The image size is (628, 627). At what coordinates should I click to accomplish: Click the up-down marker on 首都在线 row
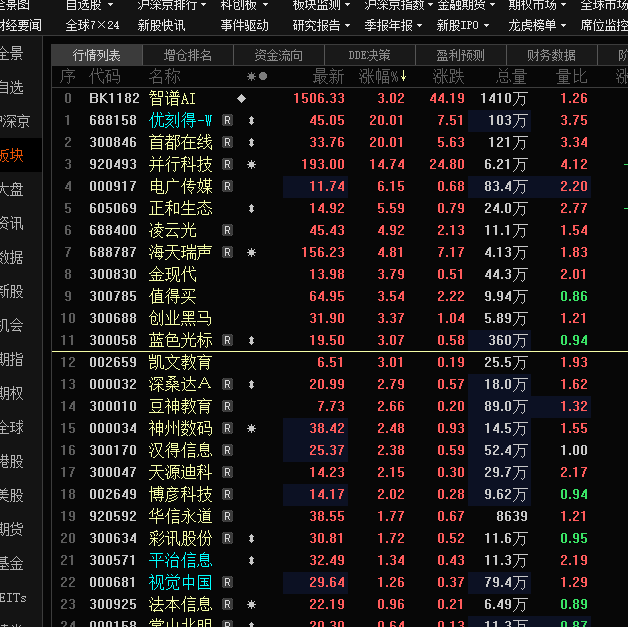tap(252, 143)
